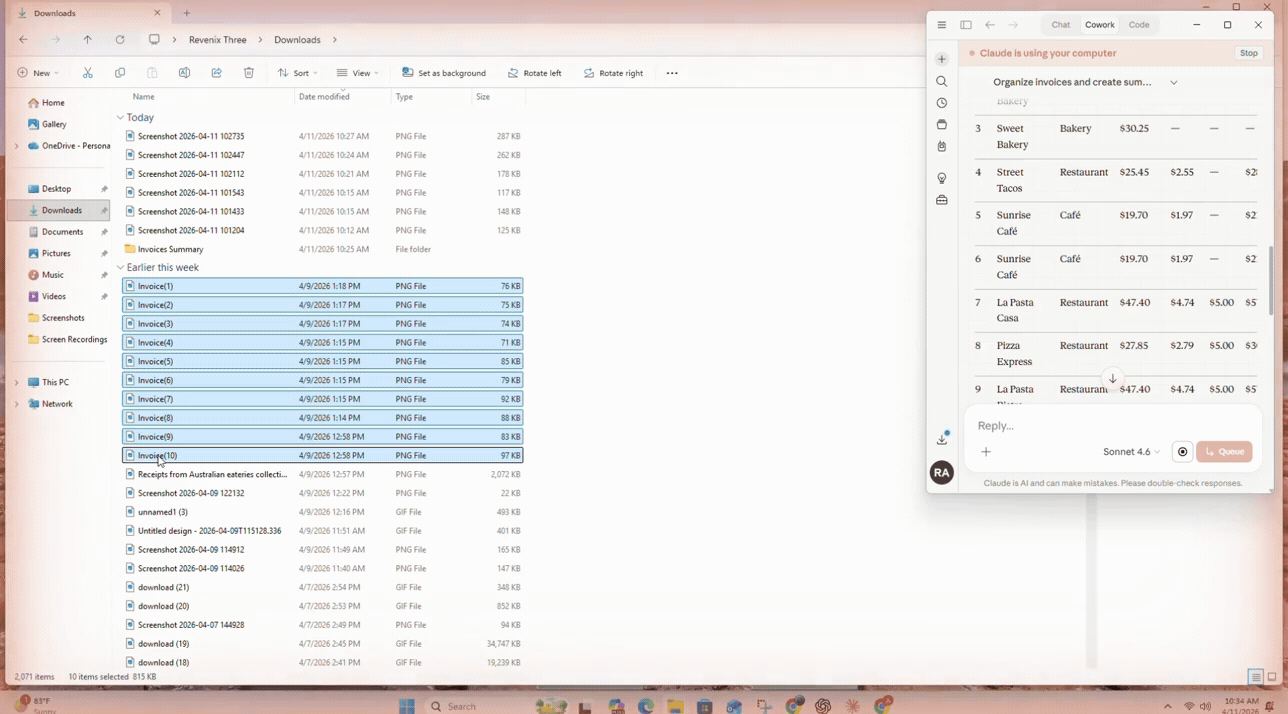Switch to details view layout icon
Viewport: 1288px width, 714px height.
coord(1255,677)
